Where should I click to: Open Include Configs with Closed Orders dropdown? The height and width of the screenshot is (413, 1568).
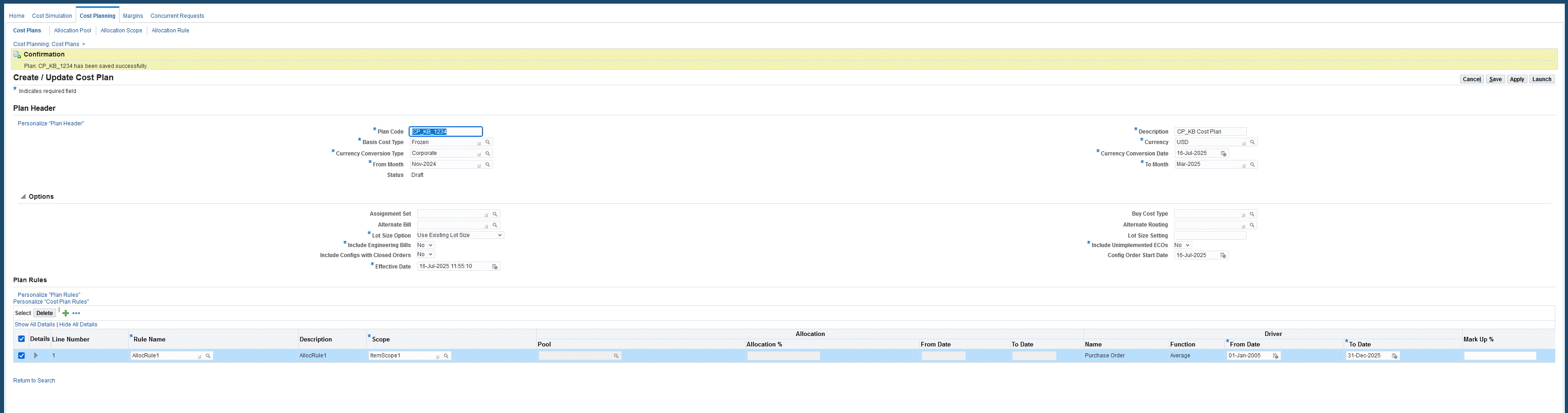point(425,254)
